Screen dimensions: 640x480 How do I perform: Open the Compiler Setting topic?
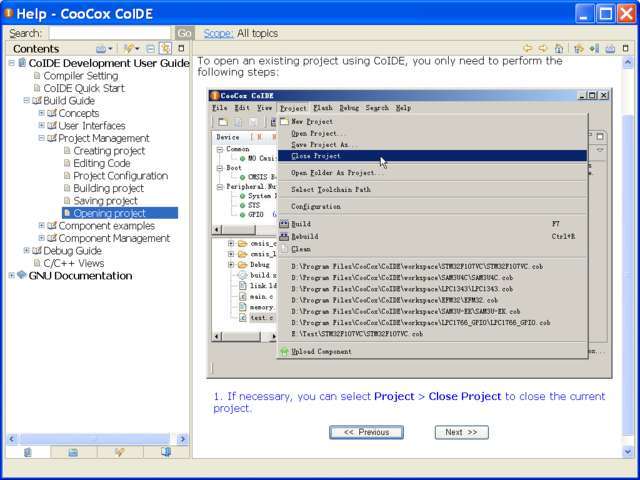coord(81,76)
